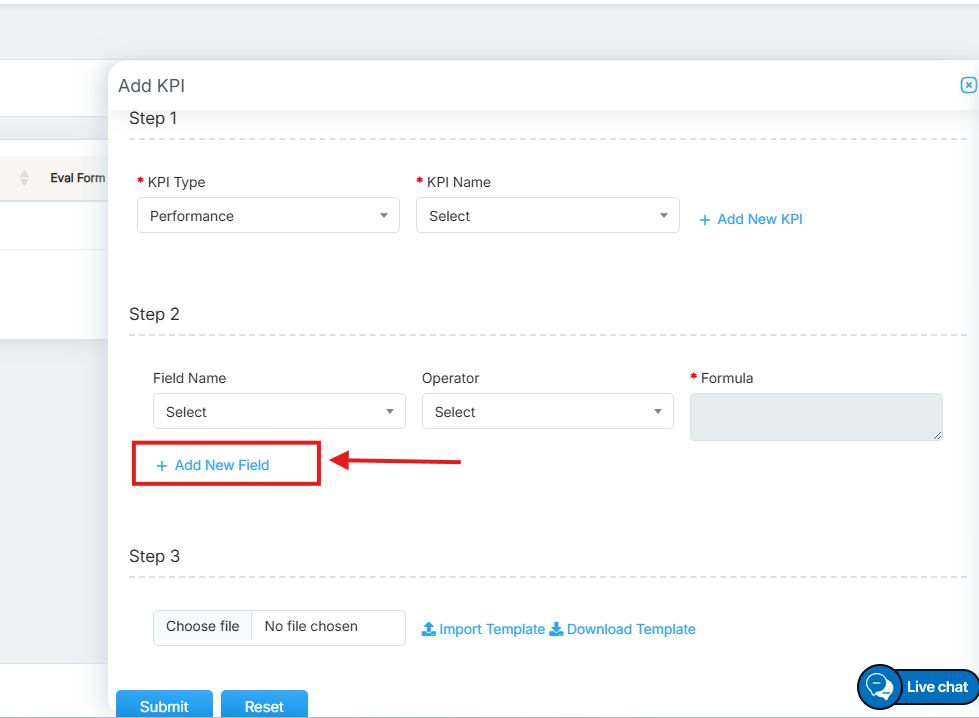Image resolution: width=979 pixels, height=718 pixels.
Task: Click the plus icon for Add New KPI
Action: (705, 220)
